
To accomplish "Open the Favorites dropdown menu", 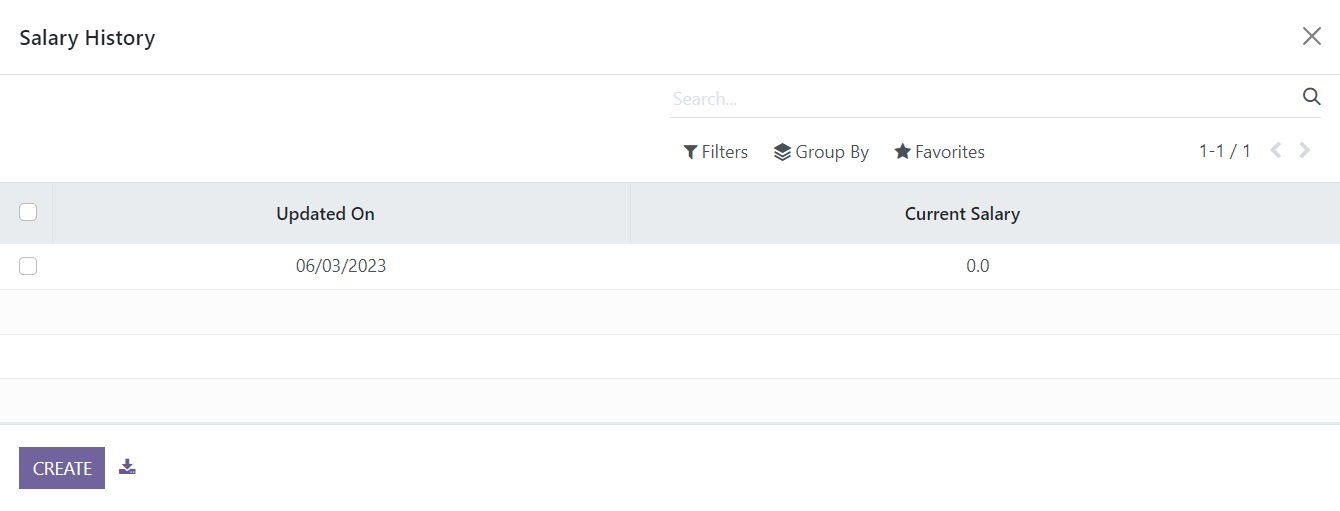I will click(939, 152).
